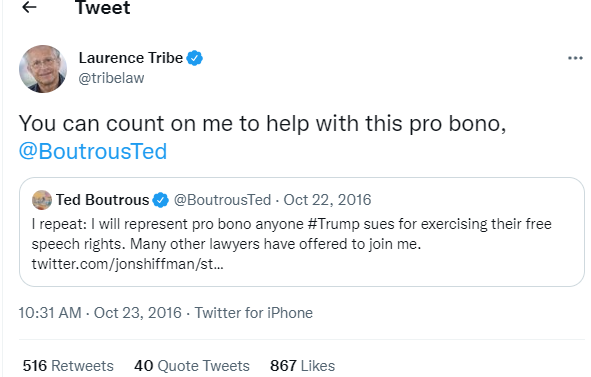The width and height of the screenshot is (591, 377).
Task: View the 516 Retweets list
Action: [68, 366]
